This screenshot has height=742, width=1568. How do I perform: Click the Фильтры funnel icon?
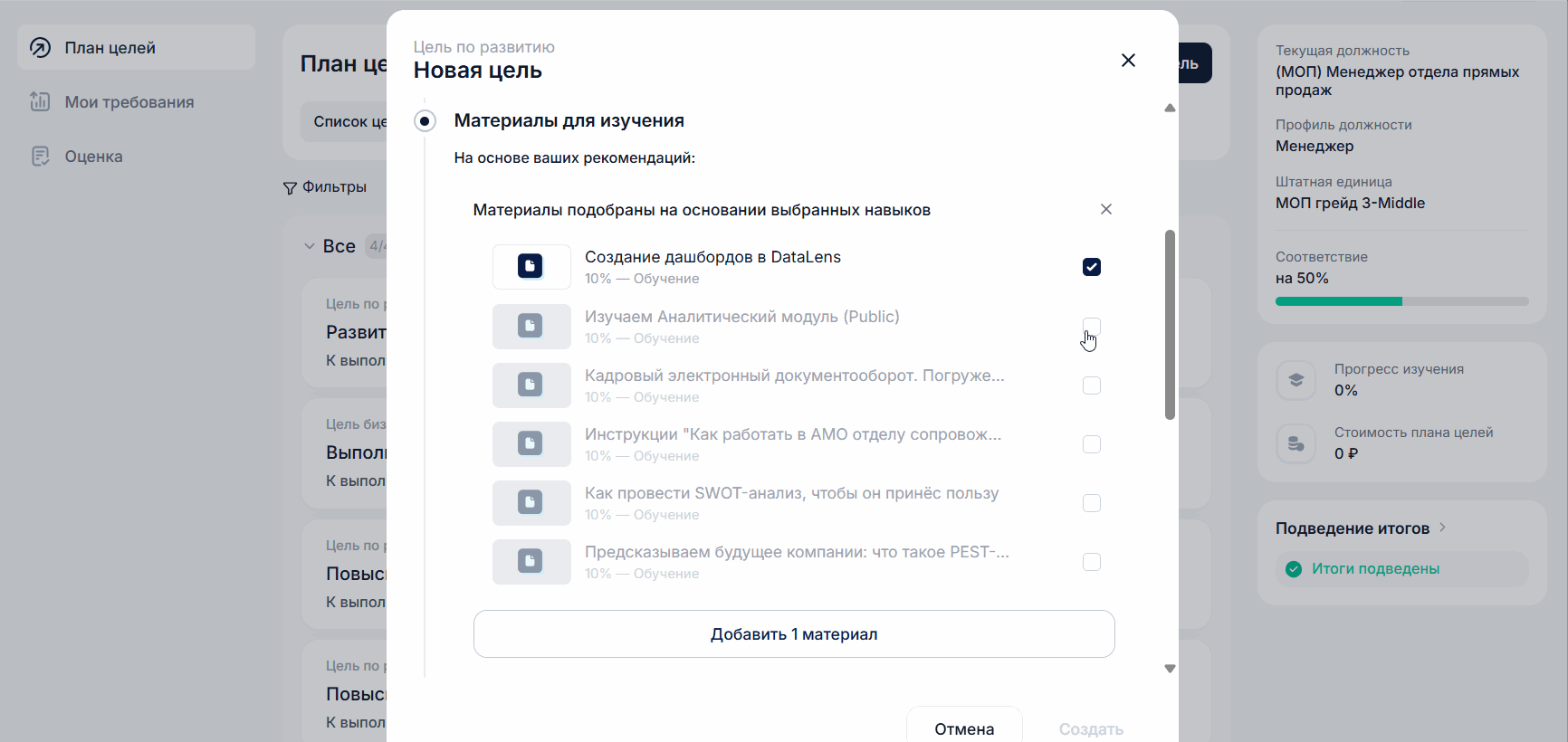tap(290, 188)
